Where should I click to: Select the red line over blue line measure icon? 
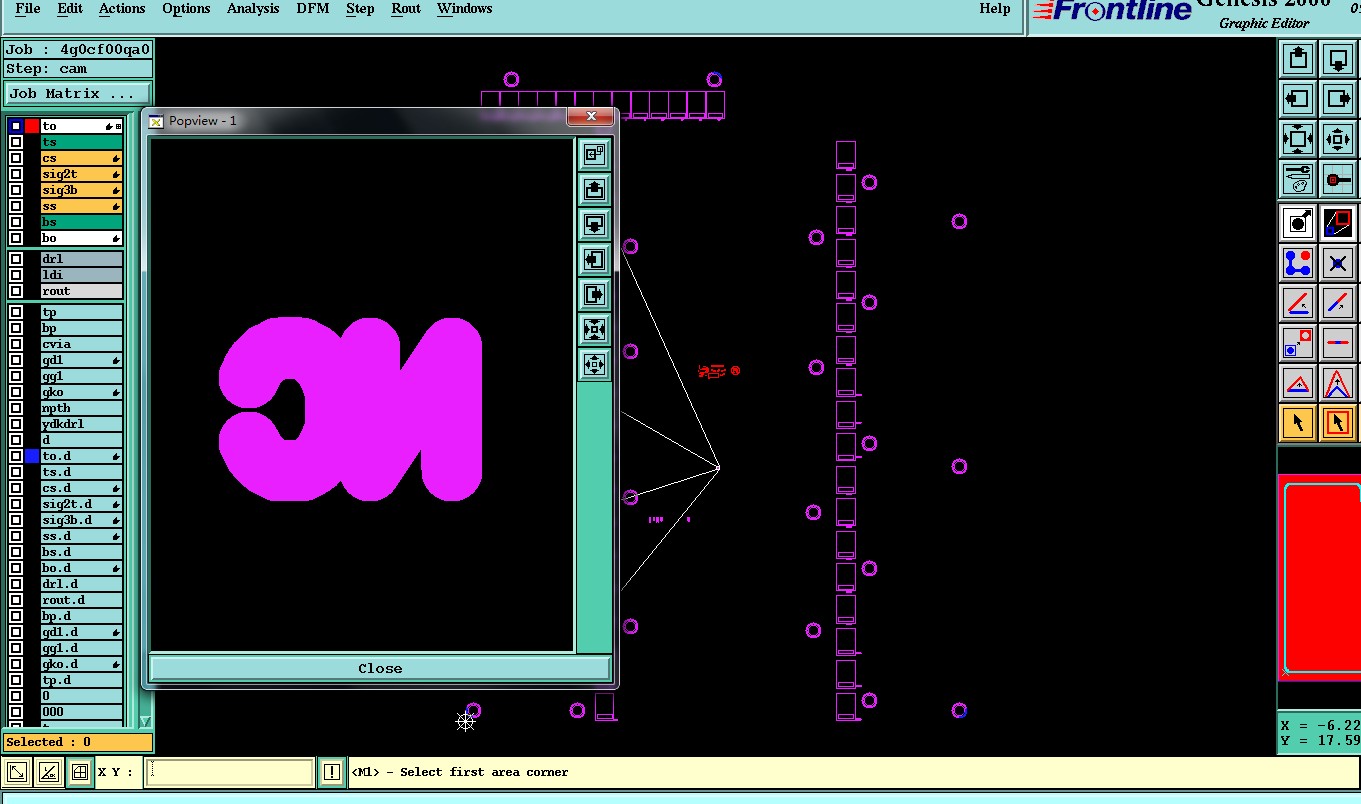pyautogui.click(x=1298, y=302)
